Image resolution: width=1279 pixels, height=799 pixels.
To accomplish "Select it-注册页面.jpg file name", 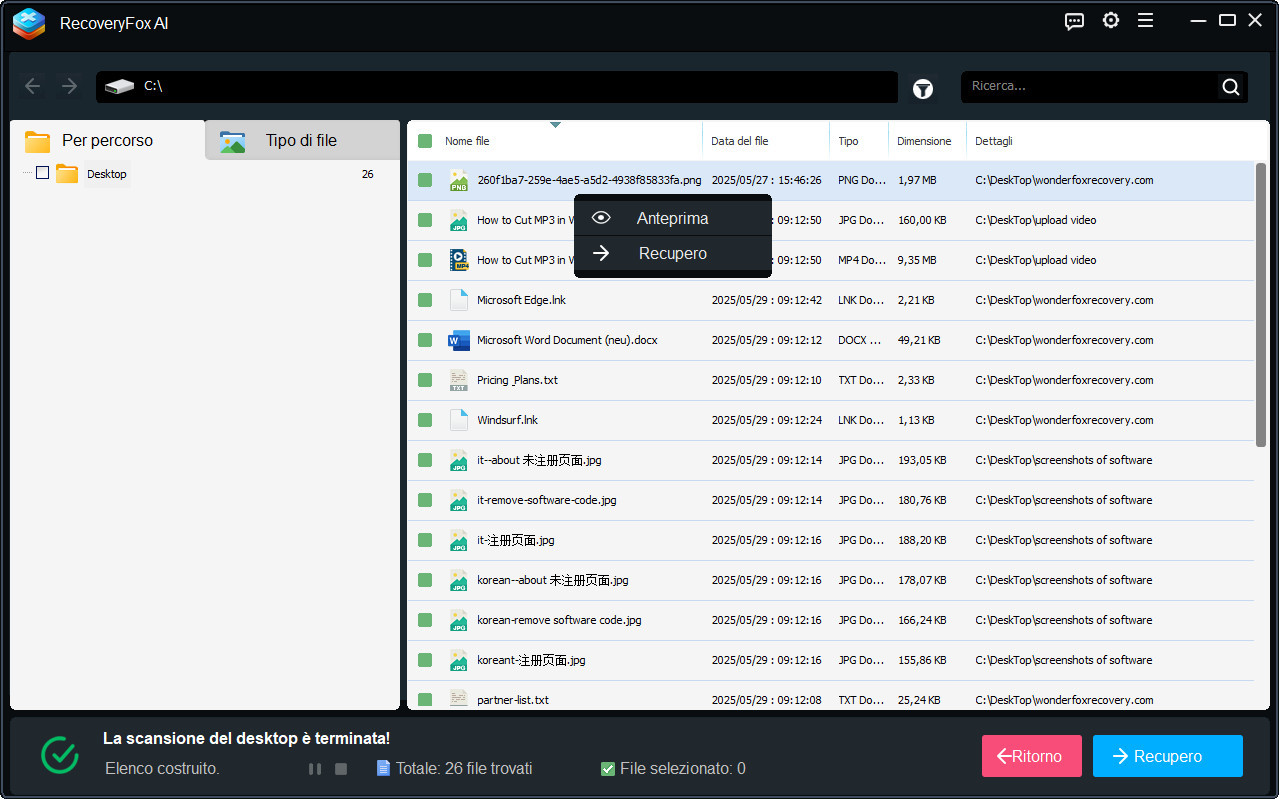I will pyautogui.click(x=516, y=540).
